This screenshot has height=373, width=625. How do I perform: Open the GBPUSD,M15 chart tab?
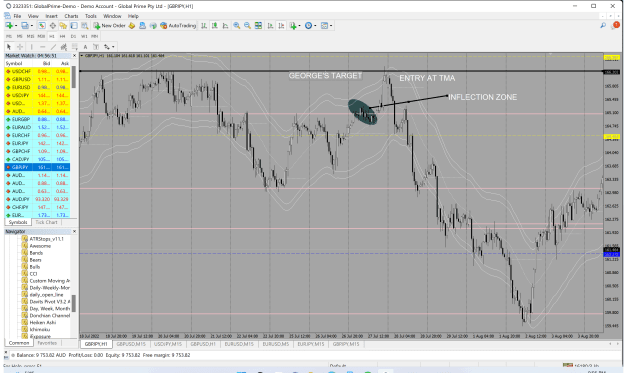point(131,344)
